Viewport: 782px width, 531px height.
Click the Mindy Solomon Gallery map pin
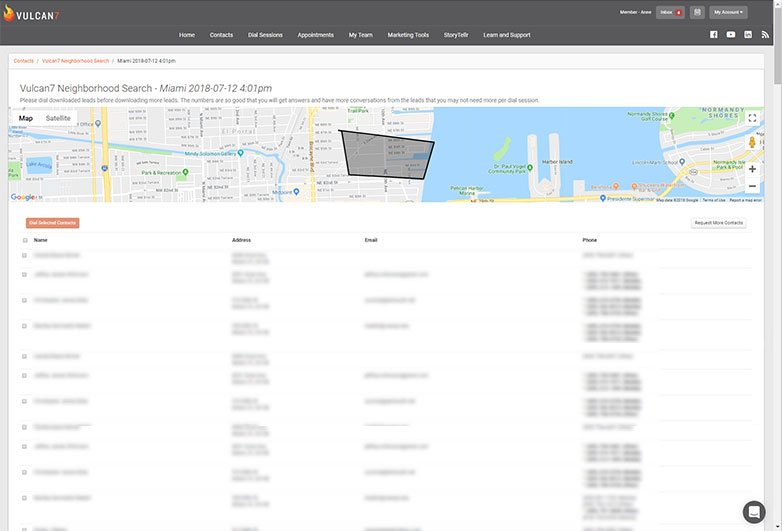click(241, 153)
